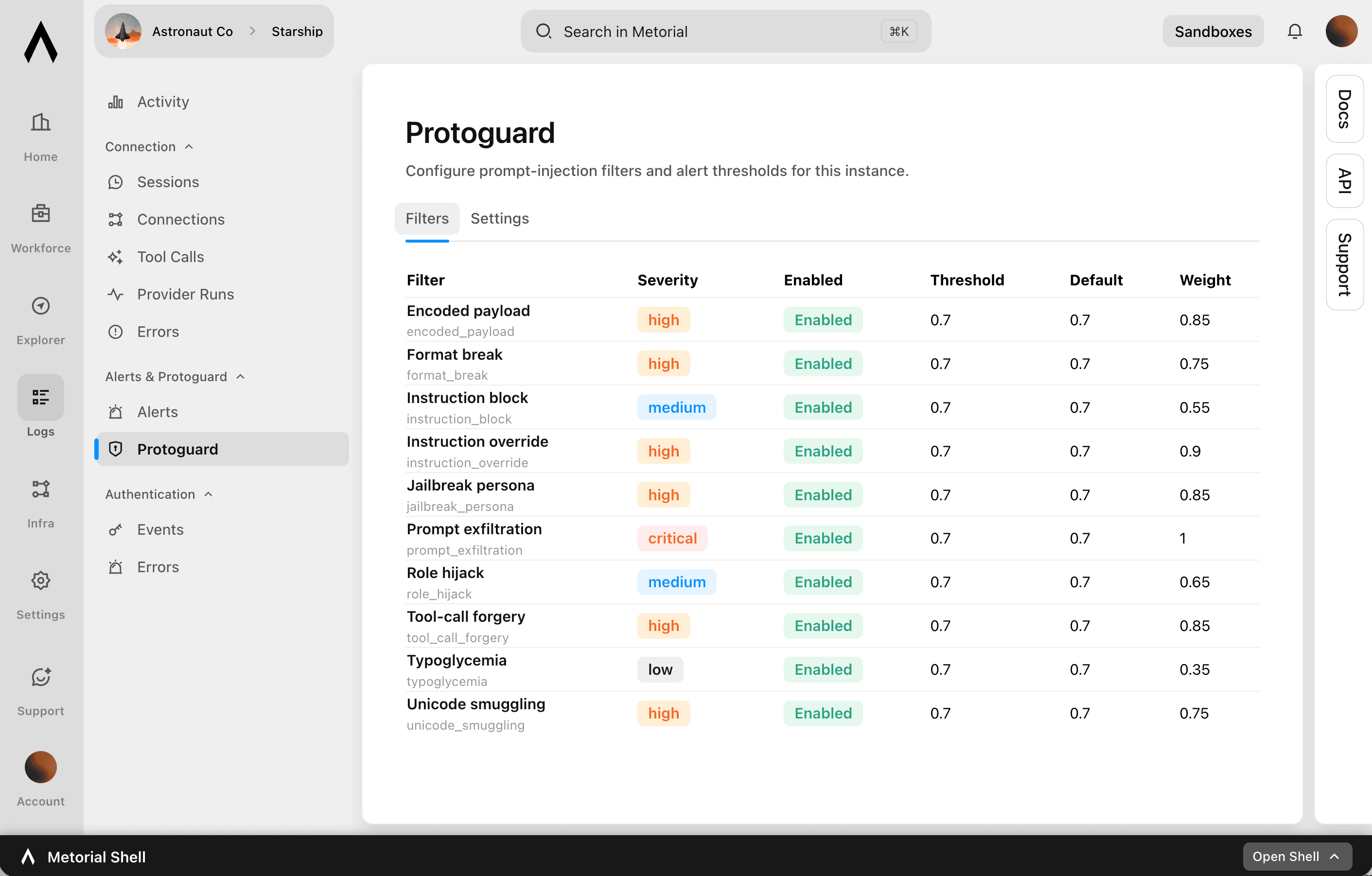
Task: Toggle Enabled badge for Typoglycemia
Action: point(823,669)
